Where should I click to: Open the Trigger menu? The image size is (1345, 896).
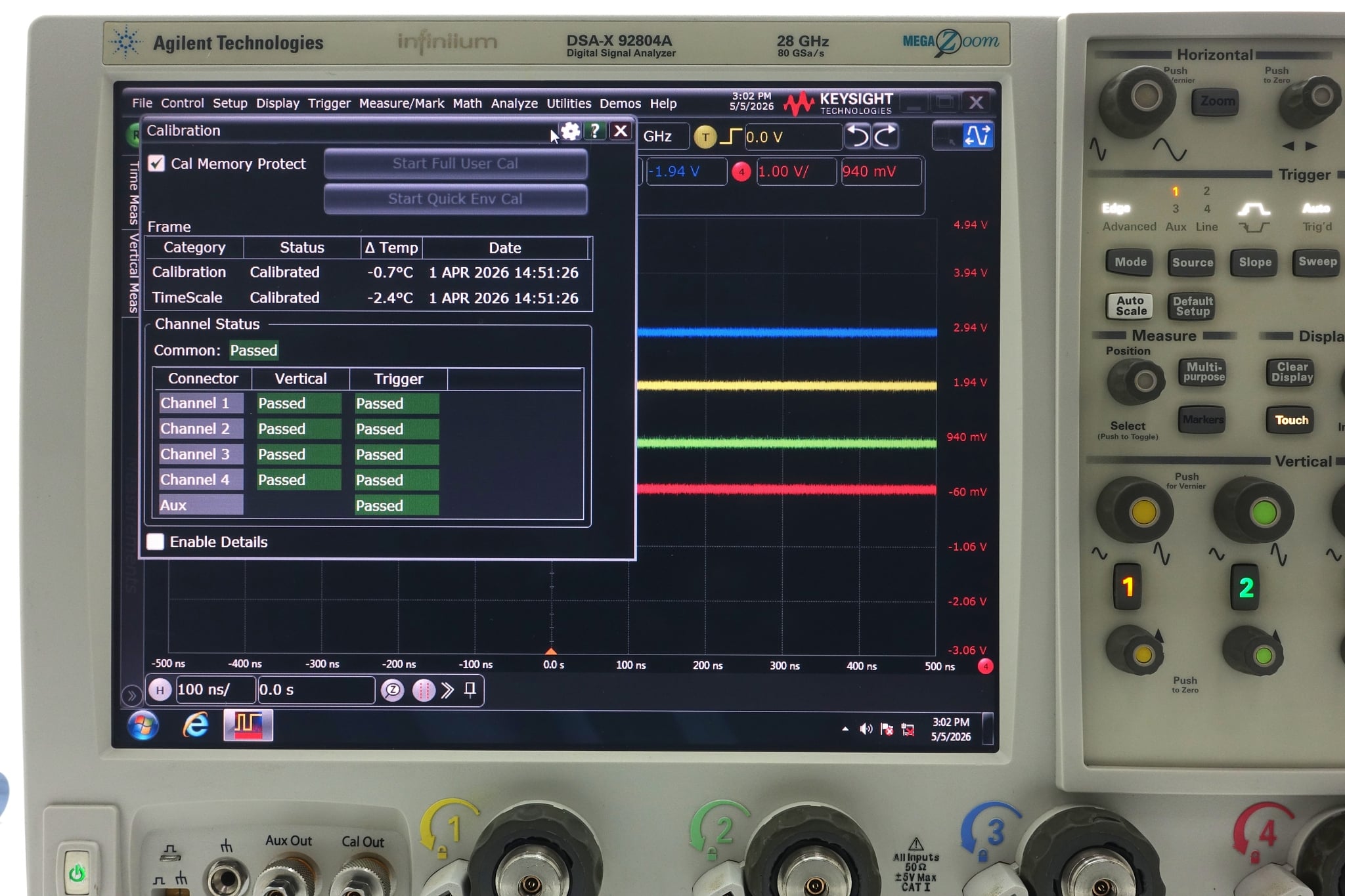pyautogui.click(x=329, y=103)
